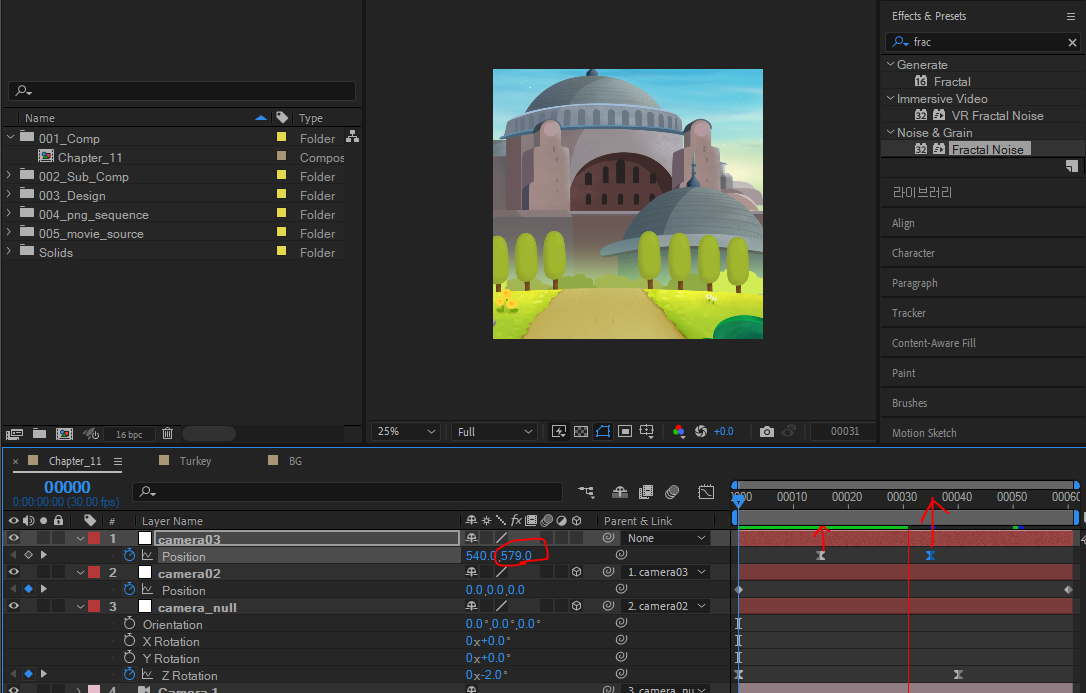The width and height of the screenshot is (1086, 693).
Task: Toggle mask and shape path visibility
Action: 603,431
